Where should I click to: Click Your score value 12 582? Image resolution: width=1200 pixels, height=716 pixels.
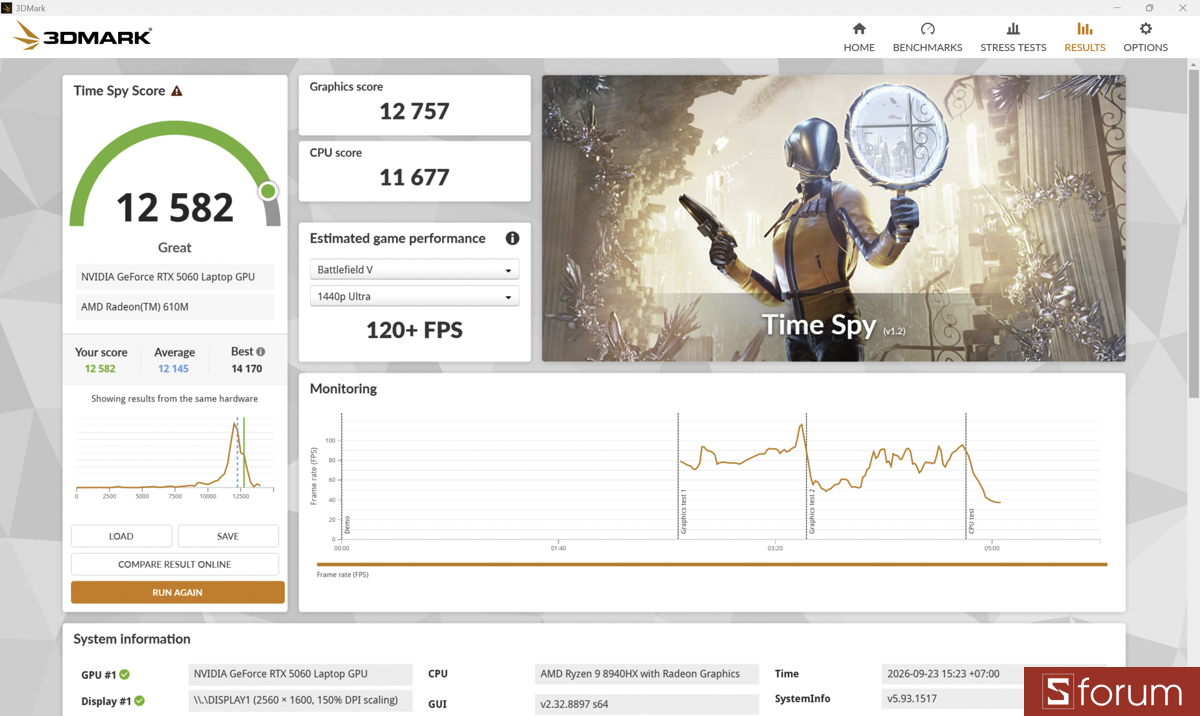pos(100,369)
